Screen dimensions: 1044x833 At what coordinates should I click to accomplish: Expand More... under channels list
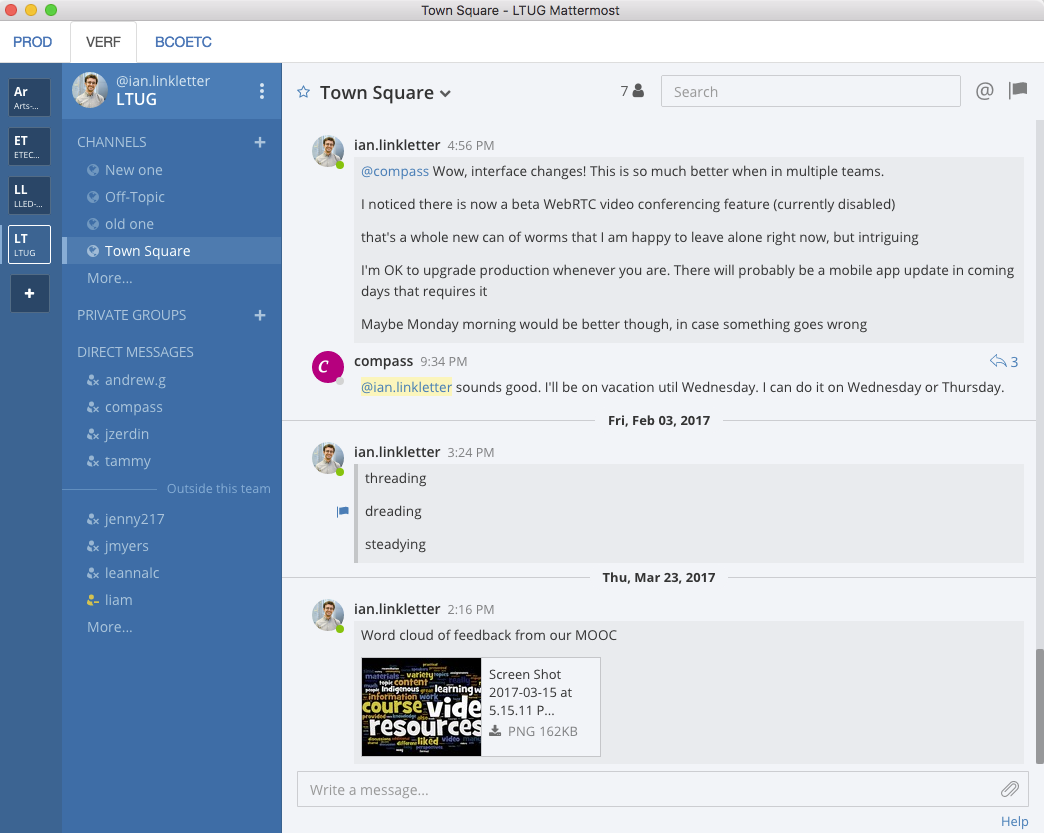pyautogui.click(x=110, y=278)
